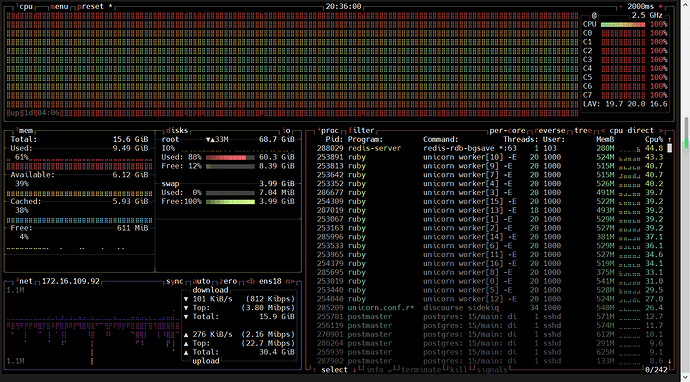Select unicorn worker[9] process row
The image size is (690, 382).
pyautogui.click(x=490, y=166)
